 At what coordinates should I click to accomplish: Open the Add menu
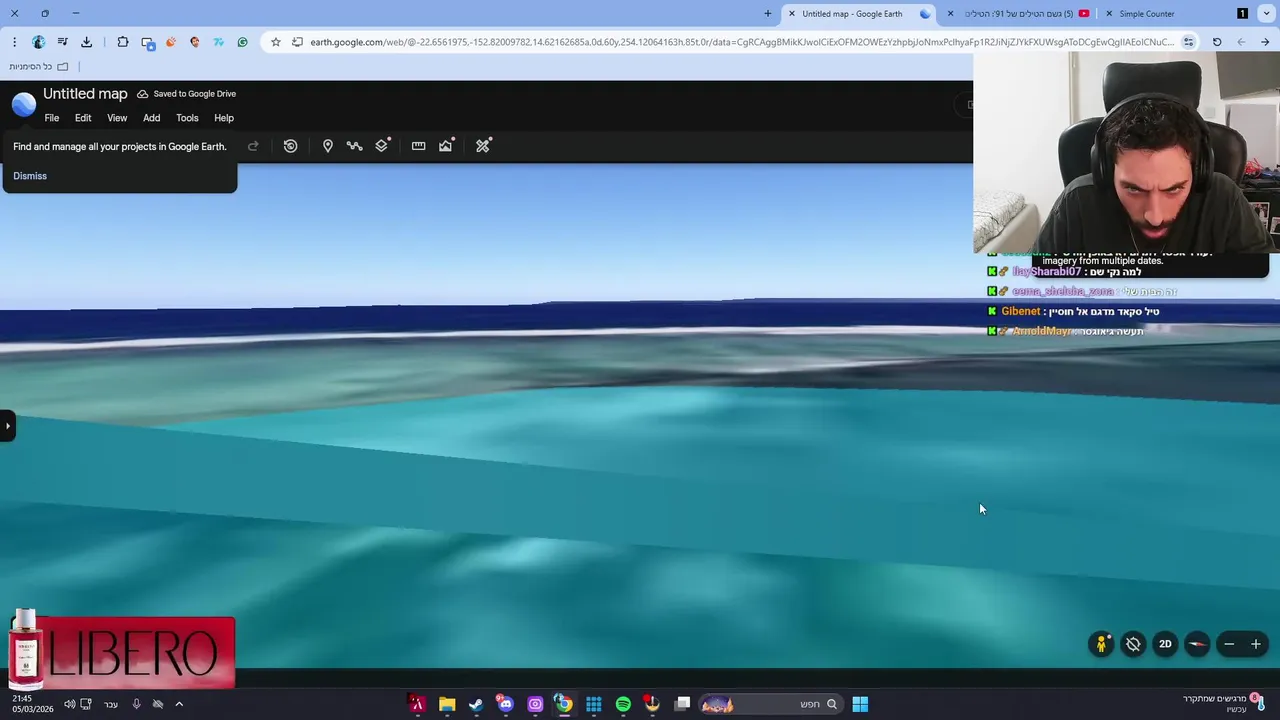151,118
